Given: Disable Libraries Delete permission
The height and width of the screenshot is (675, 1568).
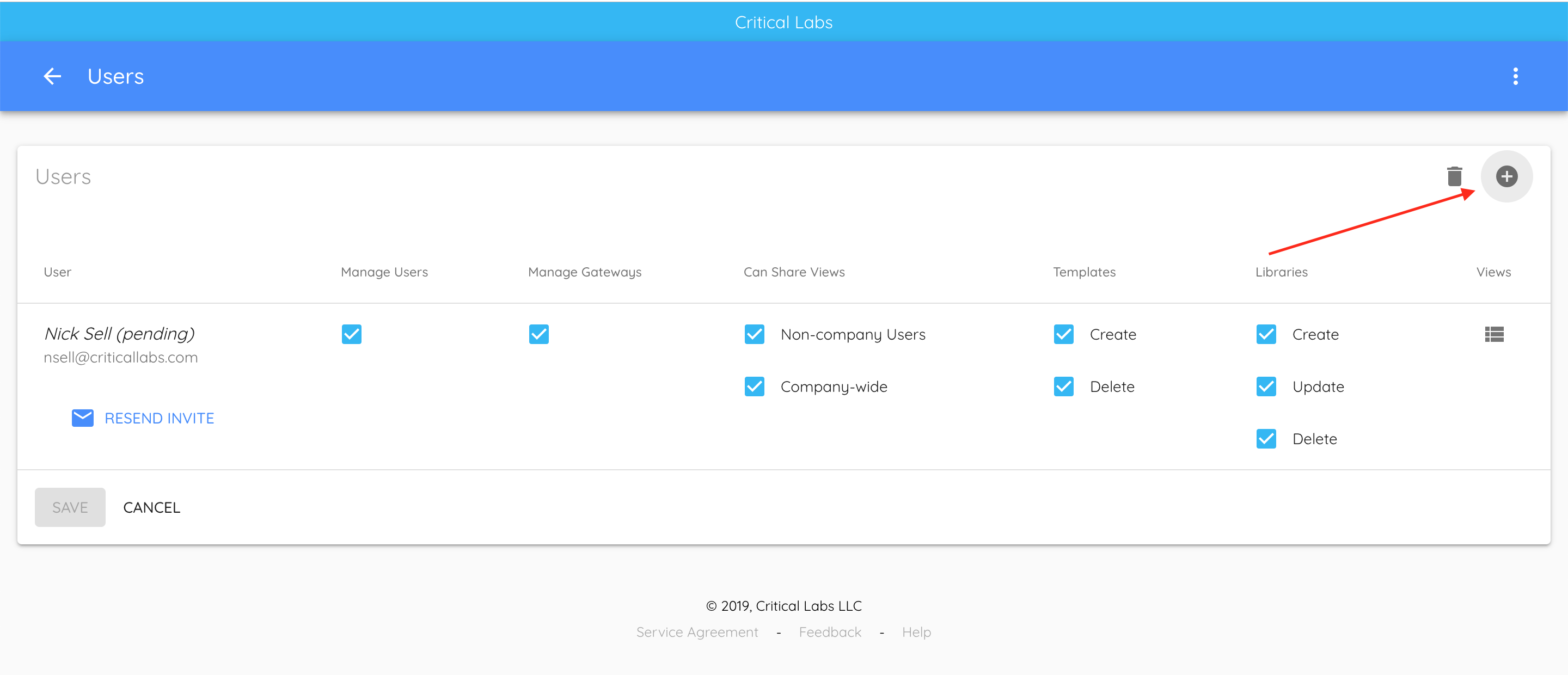Looking at the screenshot, I should coord(1266,439).
